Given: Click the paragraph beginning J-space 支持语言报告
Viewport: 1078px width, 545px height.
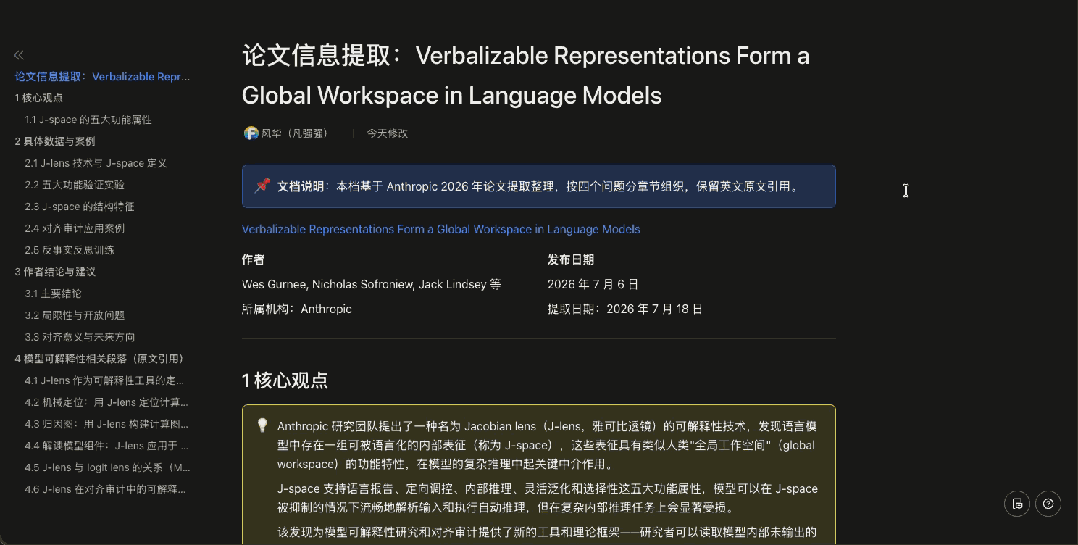Looking at the screenshot, I should (547, 498).
